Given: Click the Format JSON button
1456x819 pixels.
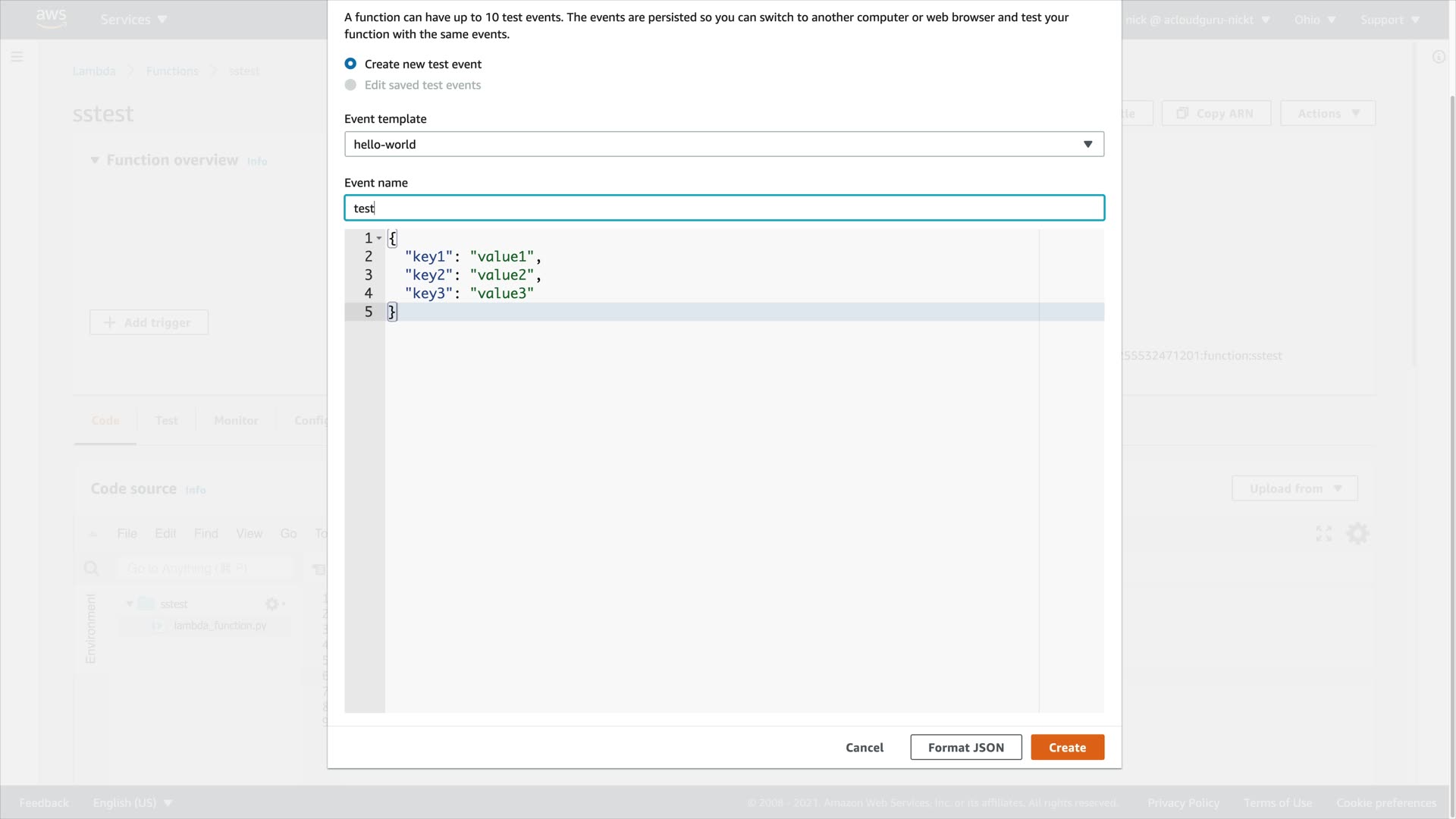Looking at the screenshot, I should click(965, 748).
